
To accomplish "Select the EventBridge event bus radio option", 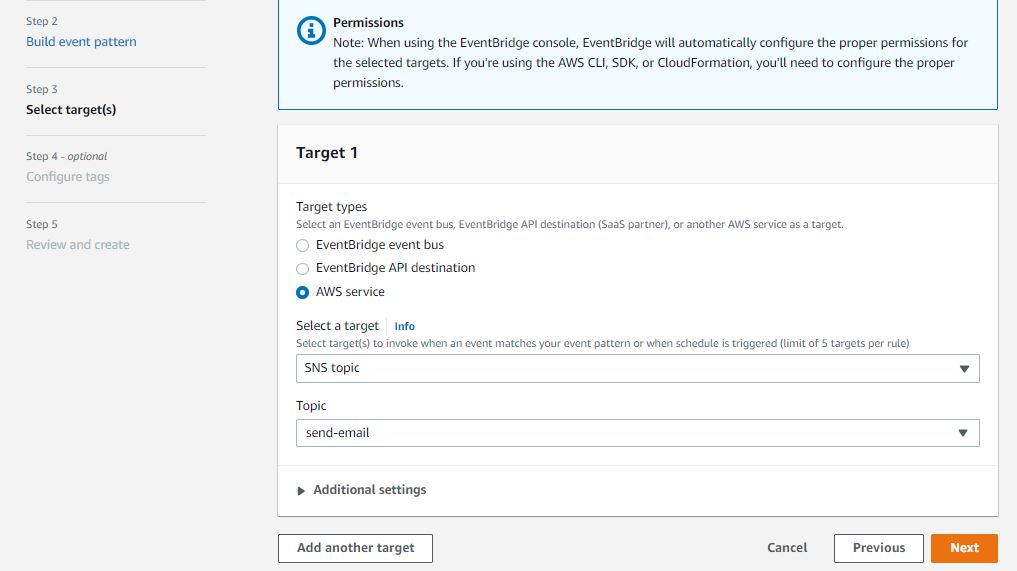I will click(303, 245).
